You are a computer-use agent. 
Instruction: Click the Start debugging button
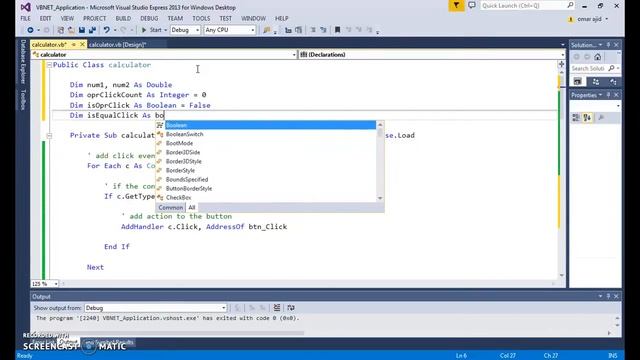pyautogui.click(x=151, y=30)
